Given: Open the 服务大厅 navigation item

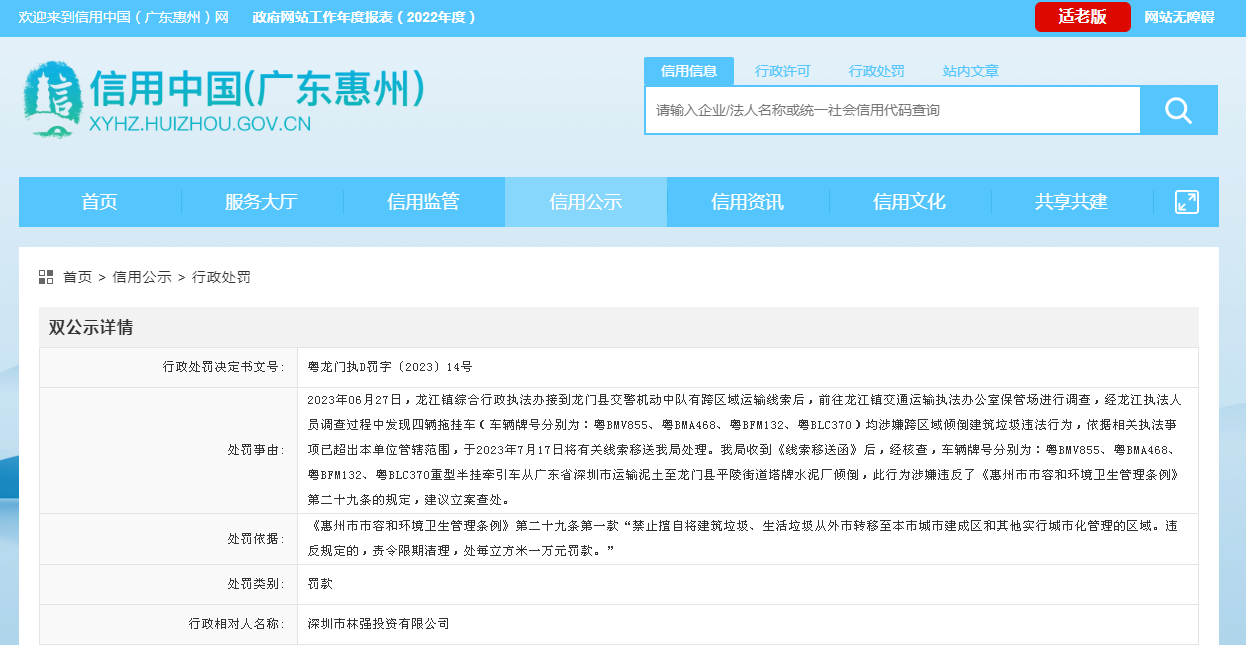Looking at the screenshot, I should [x=262, y=202].
